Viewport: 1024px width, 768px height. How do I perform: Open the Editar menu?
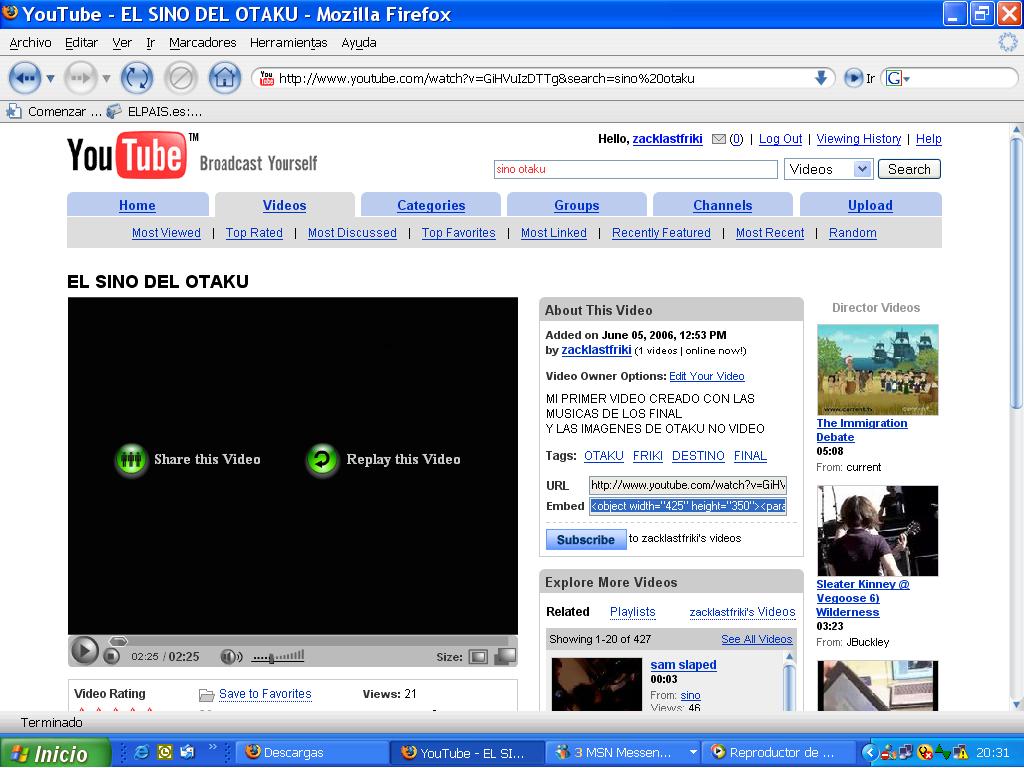coord(82,42)
